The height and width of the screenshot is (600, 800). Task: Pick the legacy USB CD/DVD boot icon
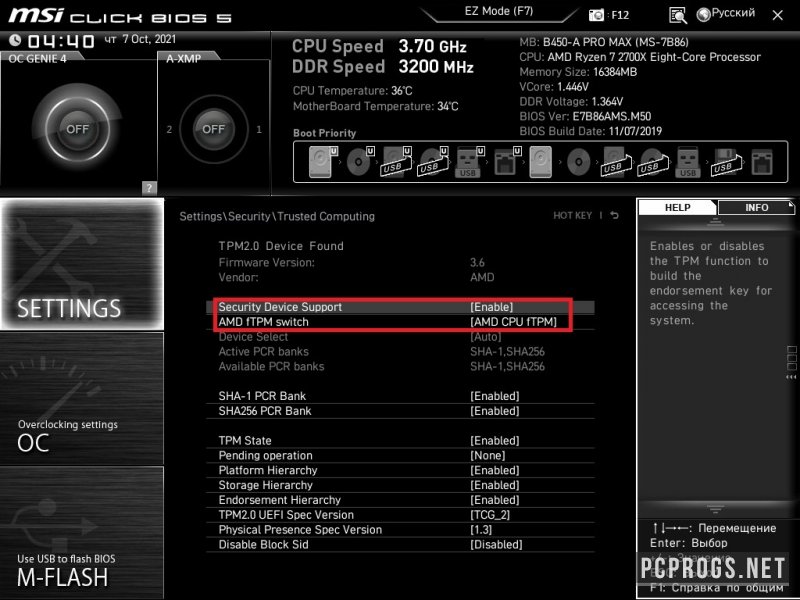click(x=652, y=162)
